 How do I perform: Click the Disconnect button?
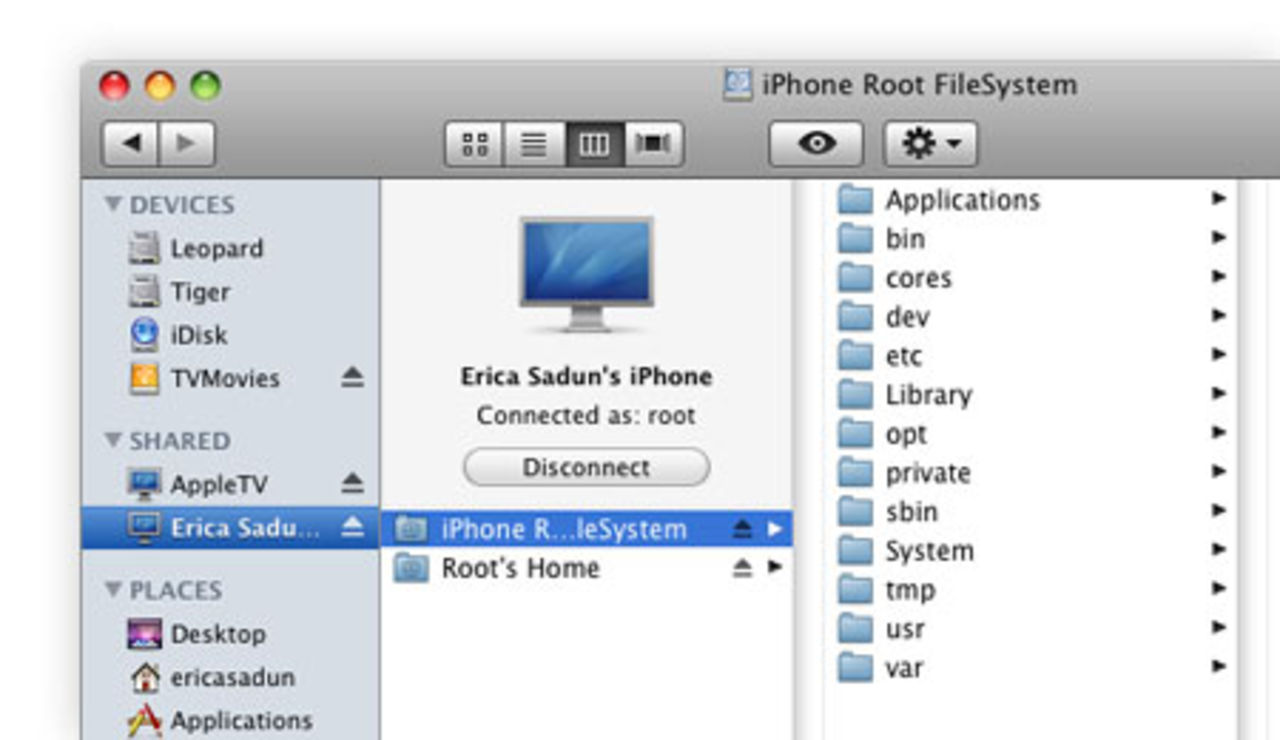tap(585, 467)
